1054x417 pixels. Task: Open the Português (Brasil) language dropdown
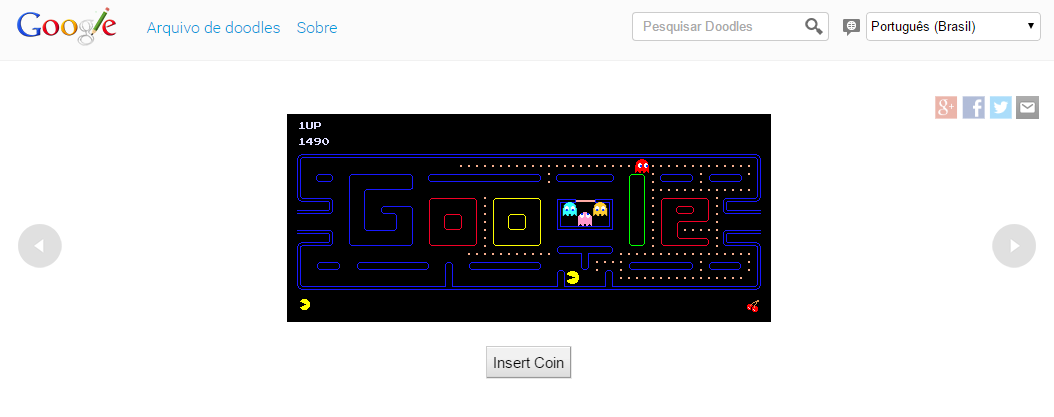point(952,27)
